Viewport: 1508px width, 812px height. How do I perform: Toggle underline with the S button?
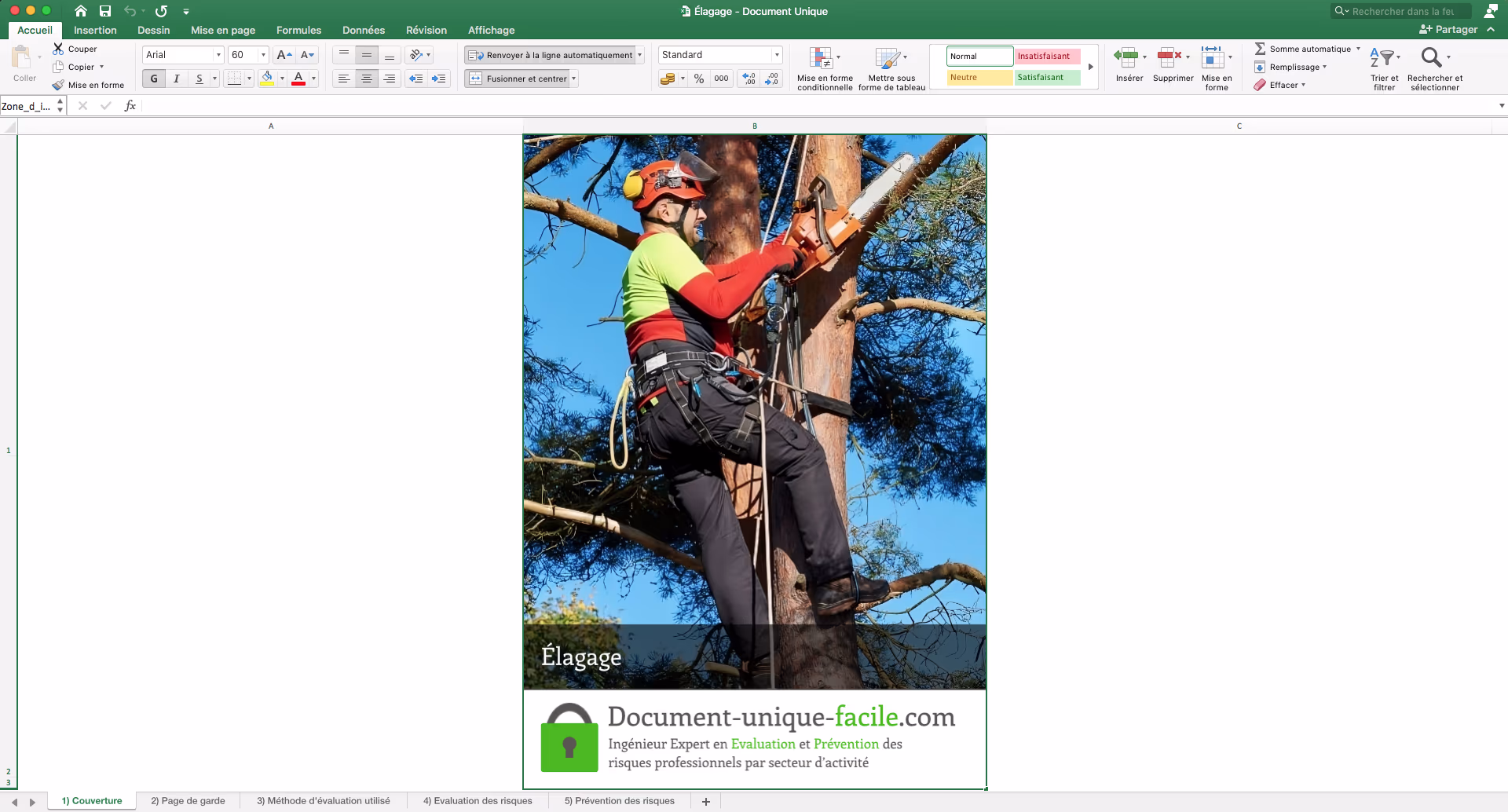click(199, 79)
